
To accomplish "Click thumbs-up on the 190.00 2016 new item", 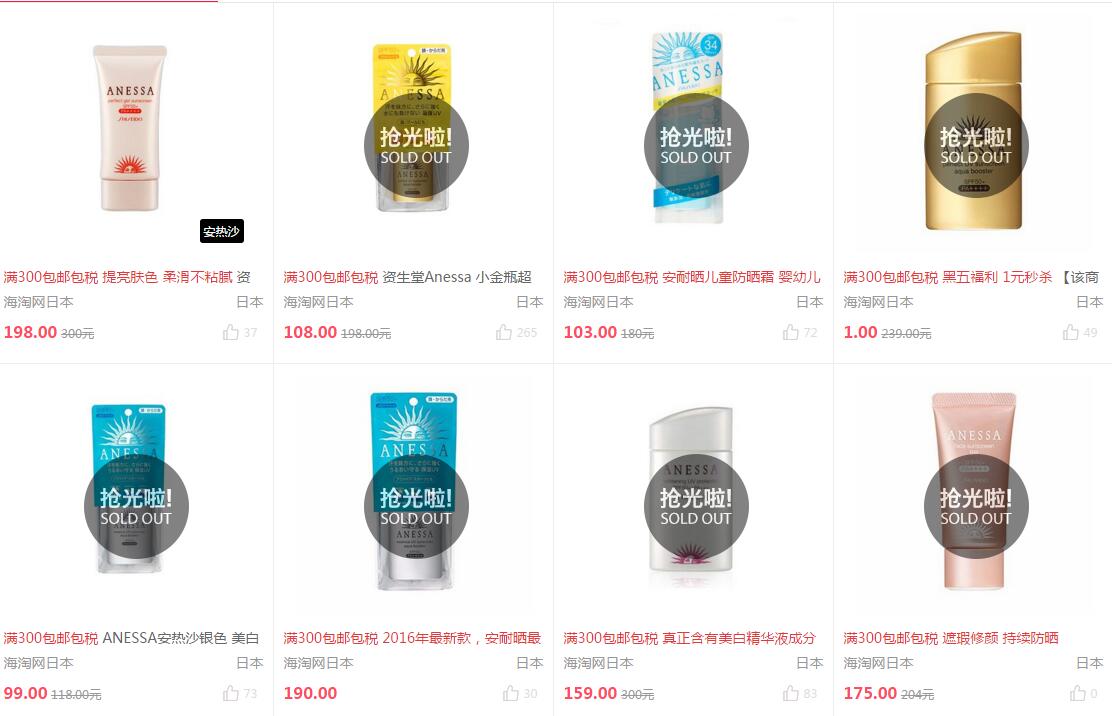I will (x=511, y=693).
